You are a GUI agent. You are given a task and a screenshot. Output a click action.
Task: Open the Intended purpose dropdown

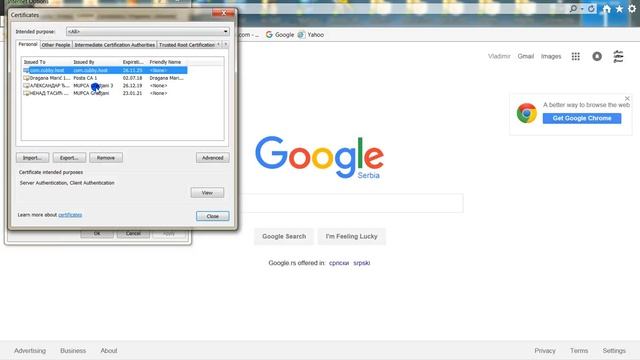tap(148, 31)
